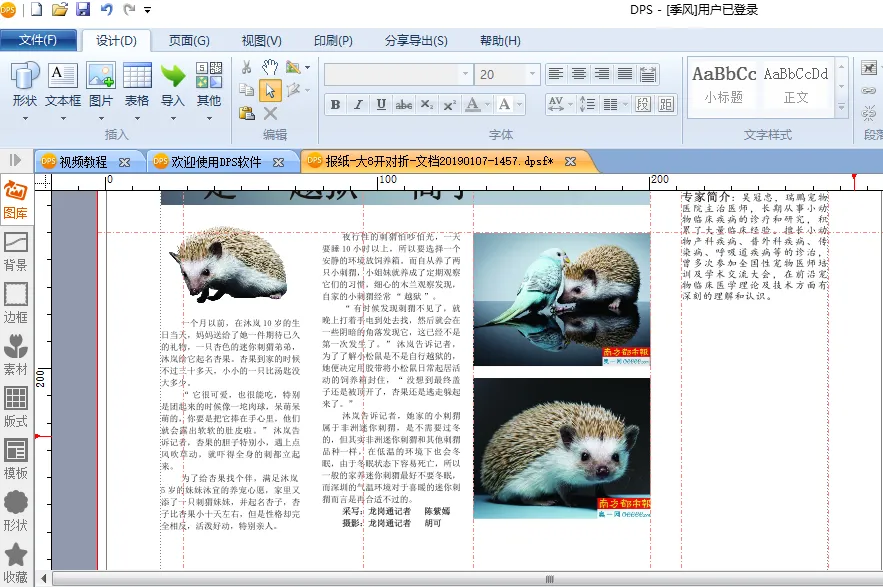Click the save floppy disk icon
The width and height of the screenshot is (883, 587).
coord(82,10)
